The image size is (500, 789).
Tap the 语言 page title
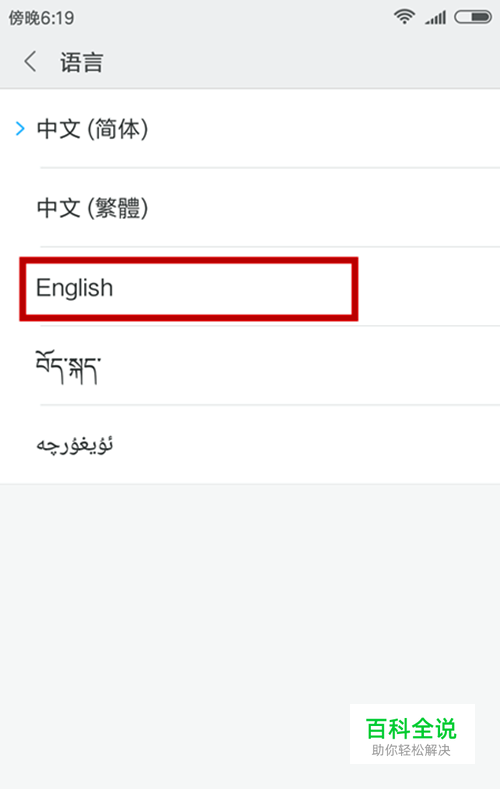coord(82,62)
